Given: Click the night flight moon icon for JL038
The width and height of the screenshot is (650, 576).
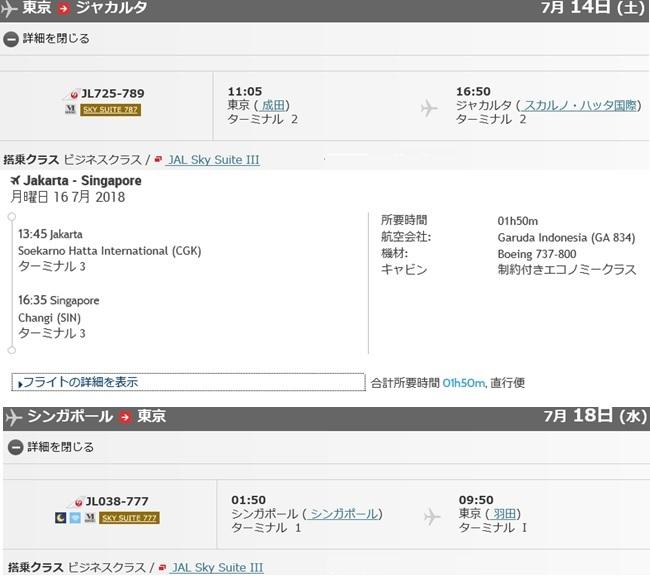Looking at the screenshot, I should (61, 518).
